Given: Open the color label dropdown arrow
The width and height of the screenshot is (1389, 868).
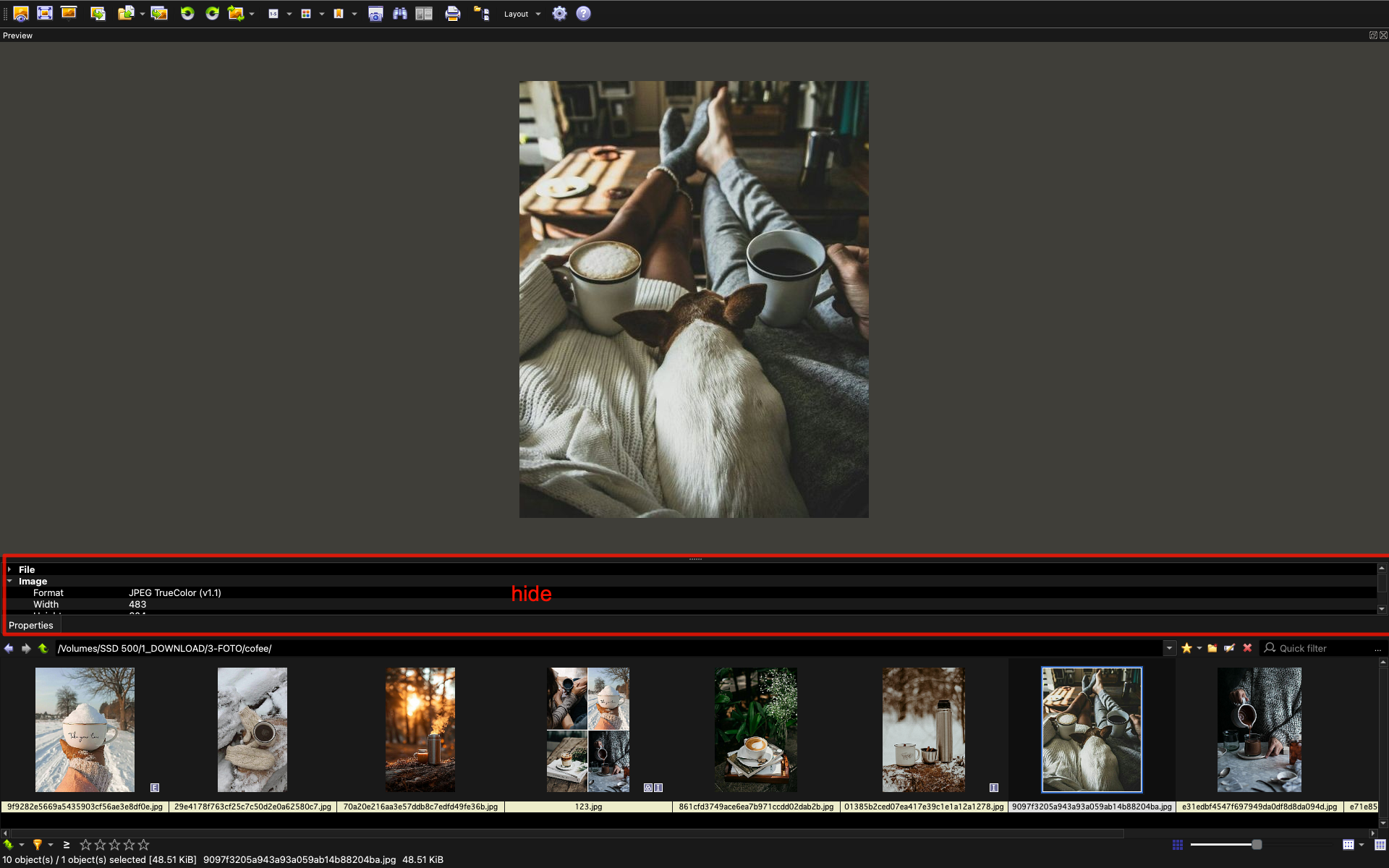Looking at the screenshot, I should [x=322, y=14].
